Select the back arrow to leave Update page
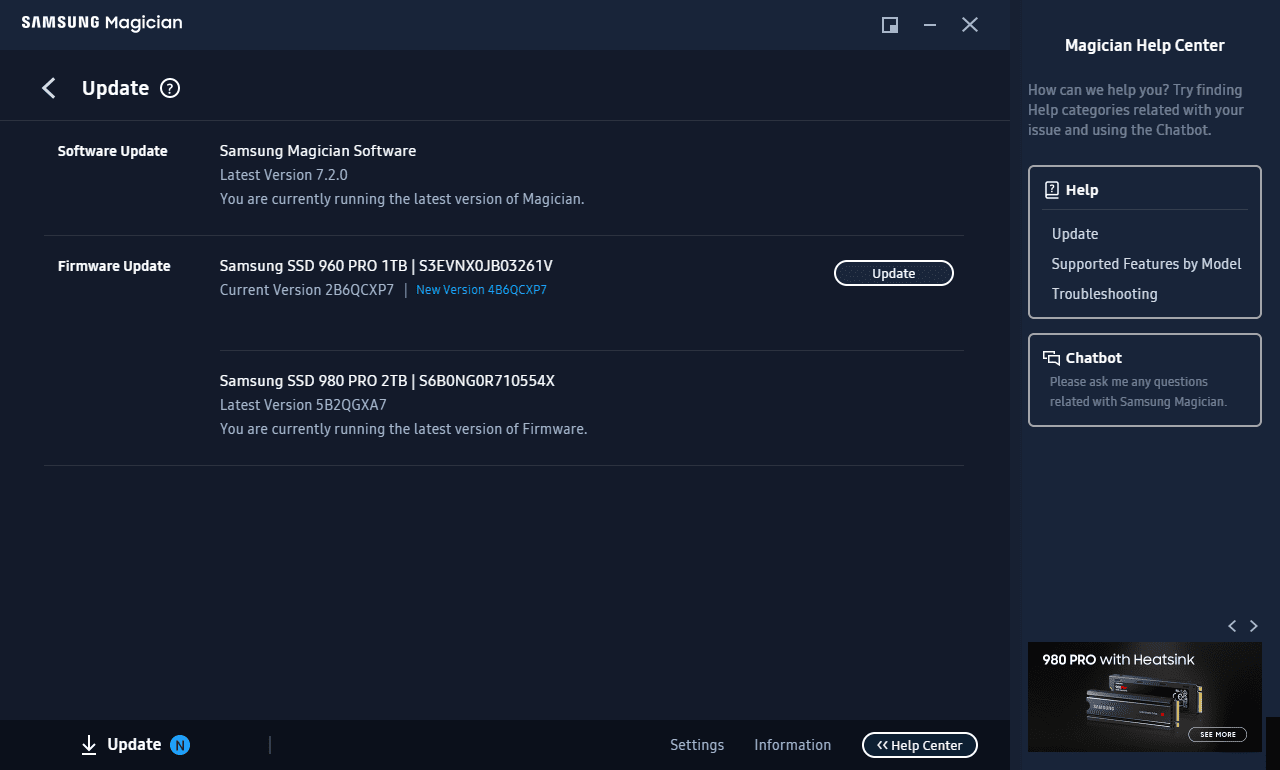This screenshot has height=770, width=1280. click(x=48, y=88)
